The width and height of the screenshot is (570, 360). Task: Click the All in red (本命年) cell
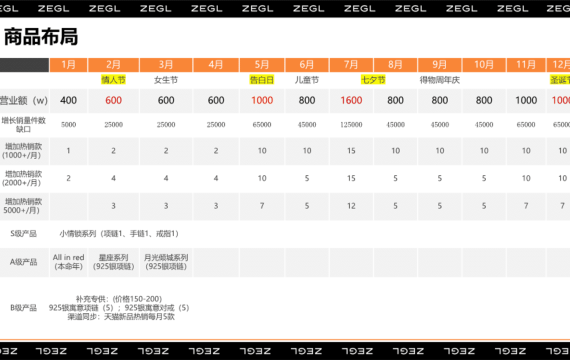click(68, 262)
